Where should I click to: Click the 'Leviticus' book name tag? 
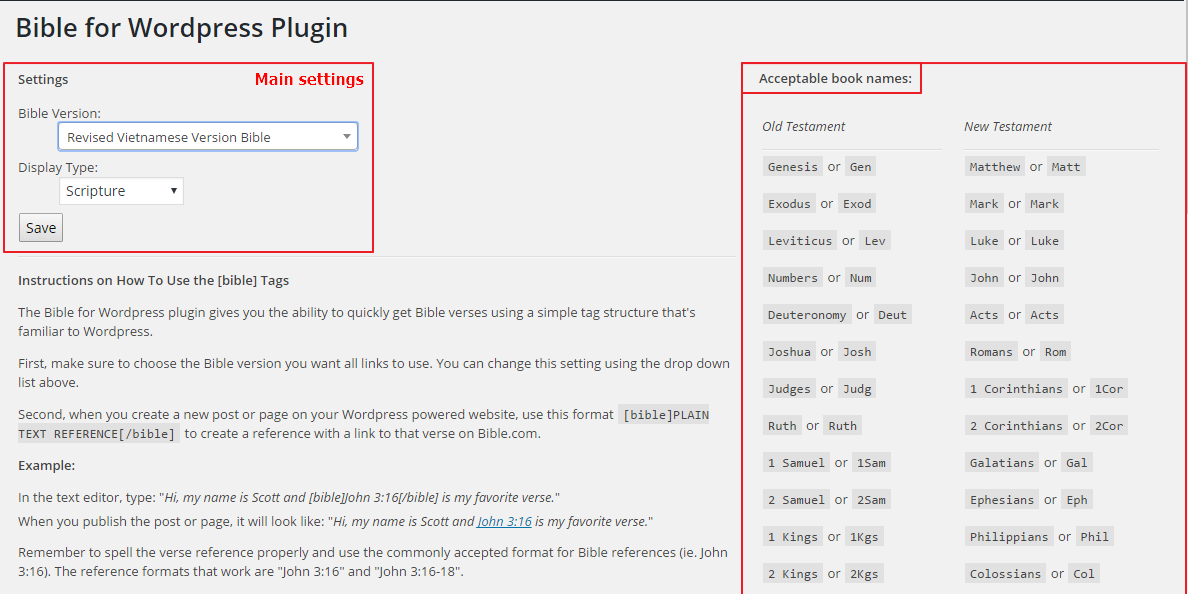coord(800,241)
